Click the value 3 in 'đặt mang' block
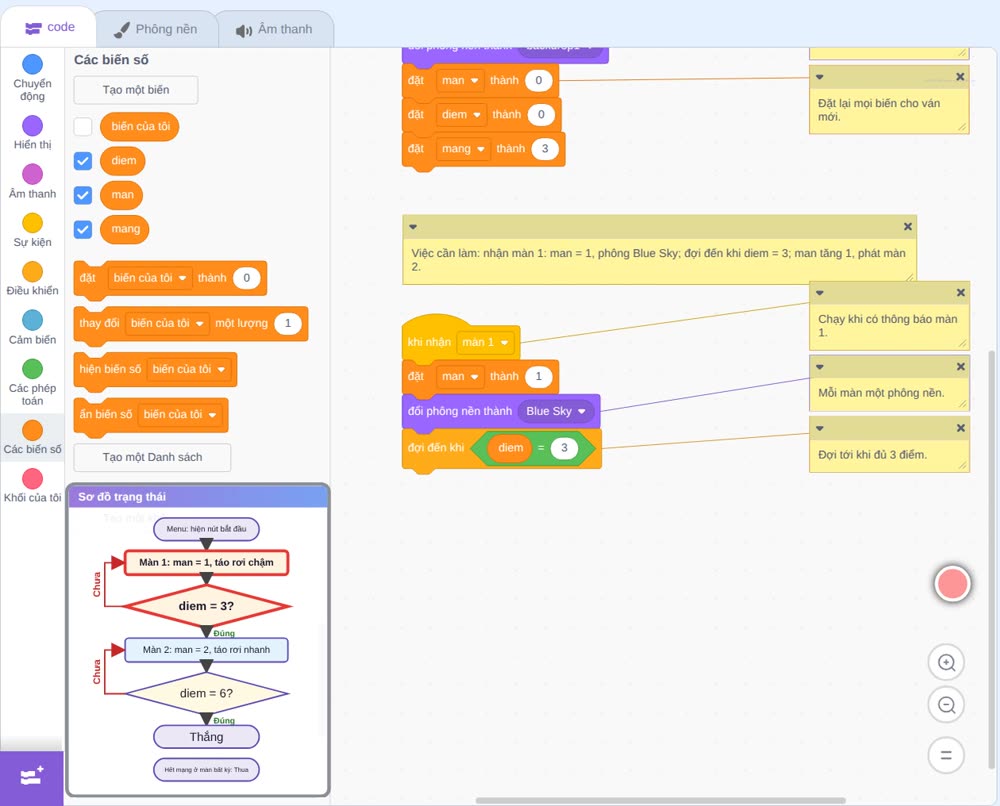 [x=545, y=149]
